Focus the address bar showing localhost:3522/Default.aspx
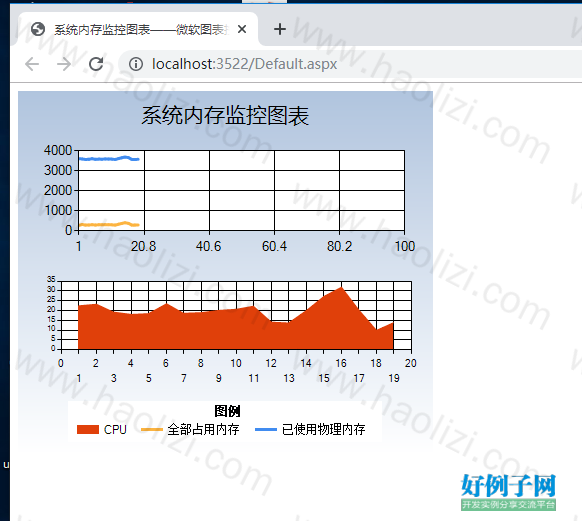This screenshot has height=521, width=582. click(x=349, y=64)
